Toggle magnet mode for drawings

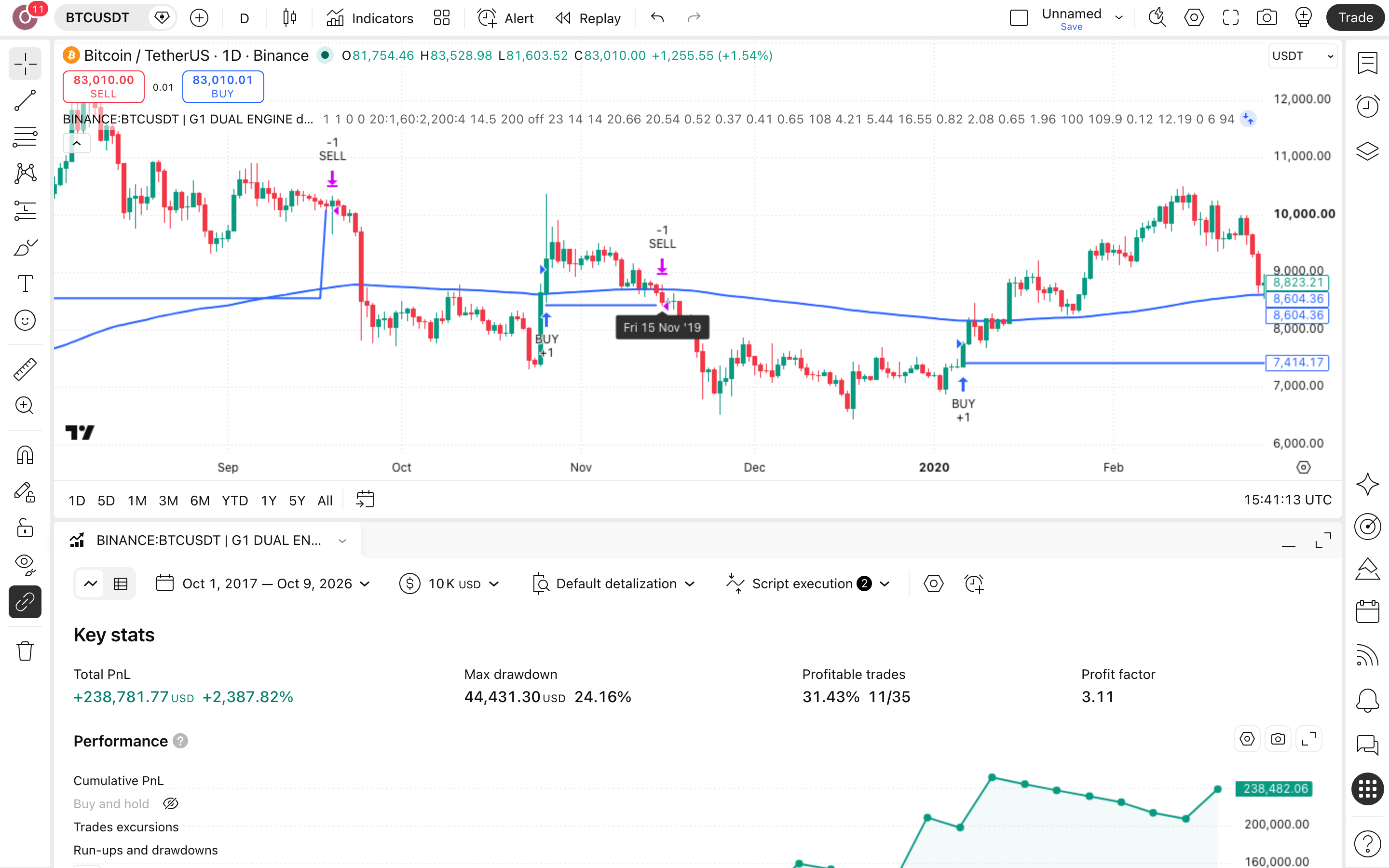point(25,455)
